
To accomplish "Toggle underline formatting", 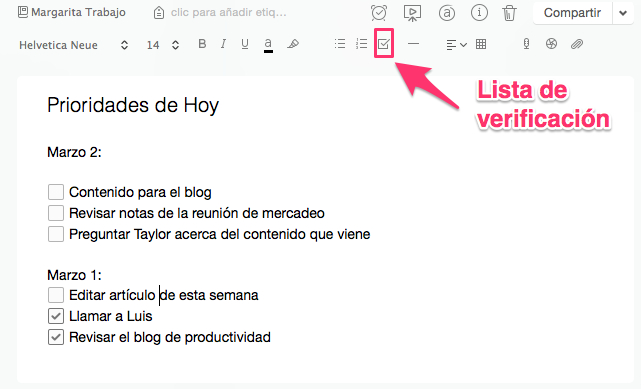I will (245, 44).
